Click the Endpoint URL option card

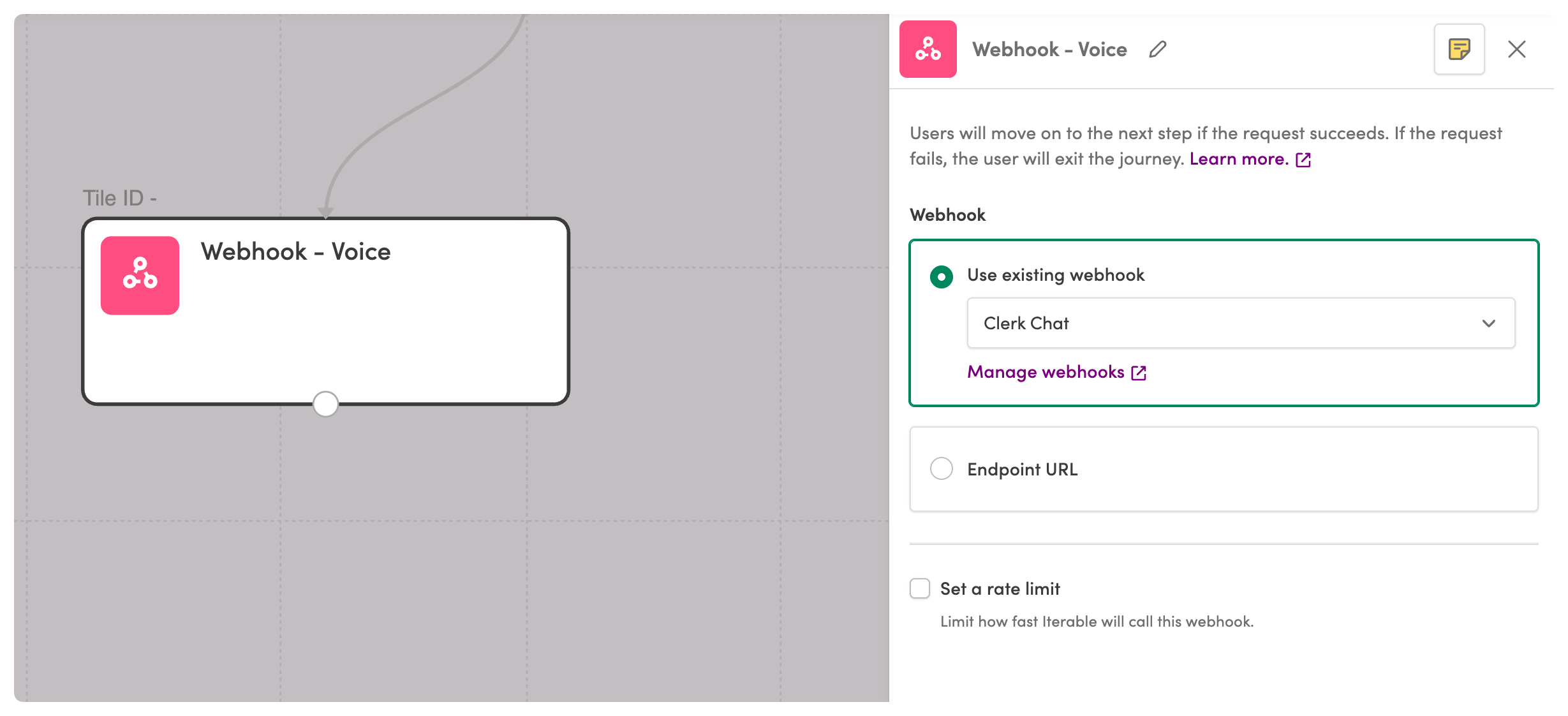[1224, 469]
